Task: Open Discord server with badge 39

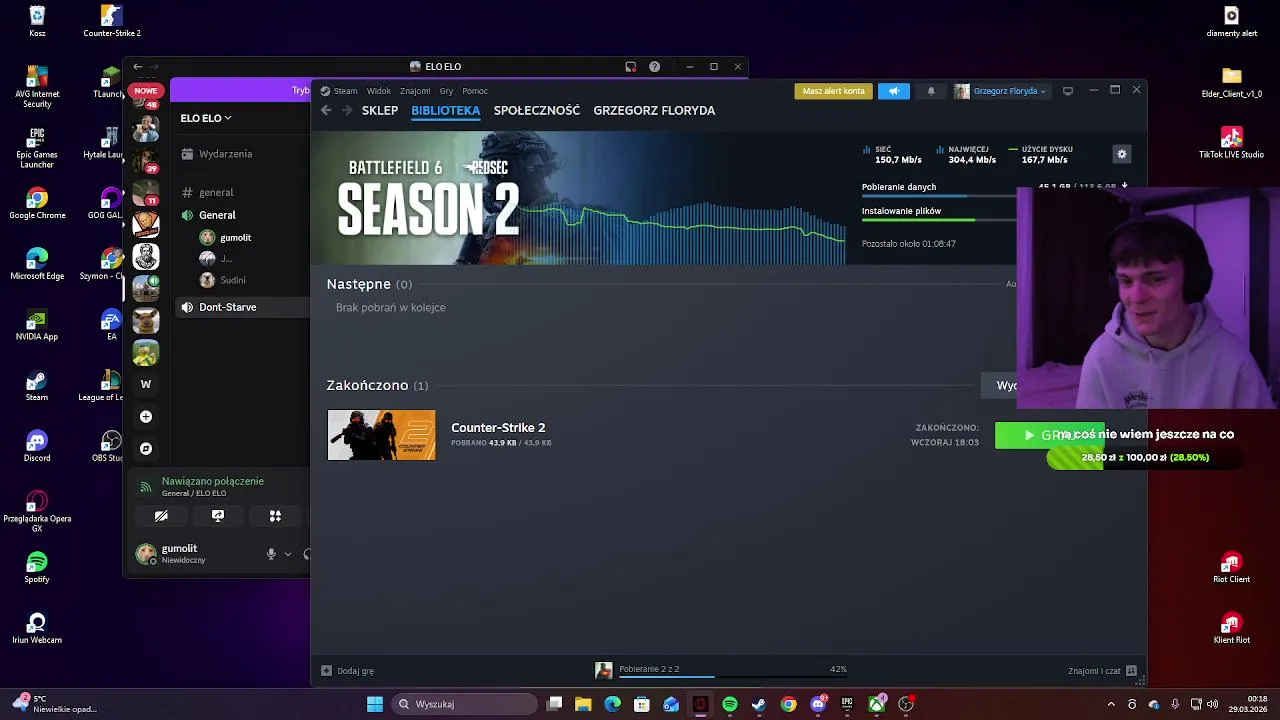Action: (x=146, y=160)
